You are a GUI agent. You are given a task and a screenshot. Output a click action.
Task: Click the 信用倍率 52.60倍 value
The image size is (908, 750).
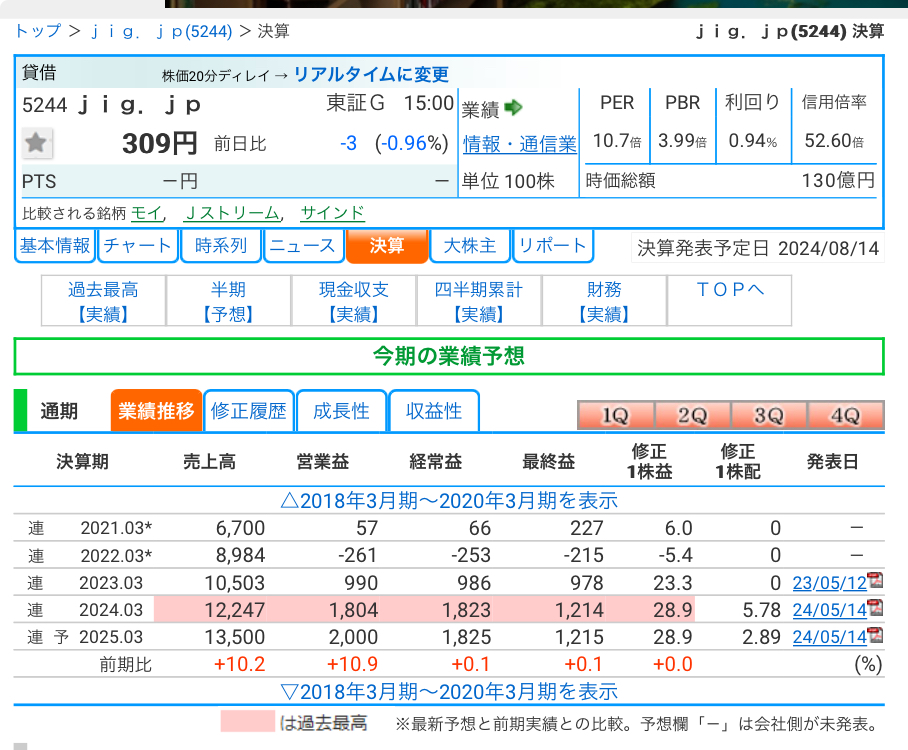tap(834, 141)
